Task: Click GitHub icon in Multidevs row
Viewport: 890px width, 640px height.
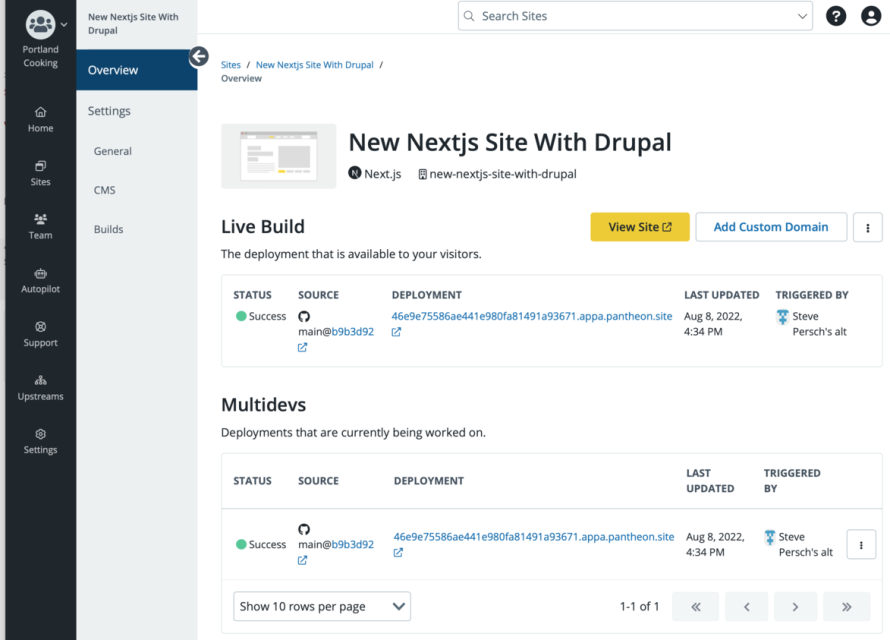Action: pyautogui.click(x=304, y=529)
